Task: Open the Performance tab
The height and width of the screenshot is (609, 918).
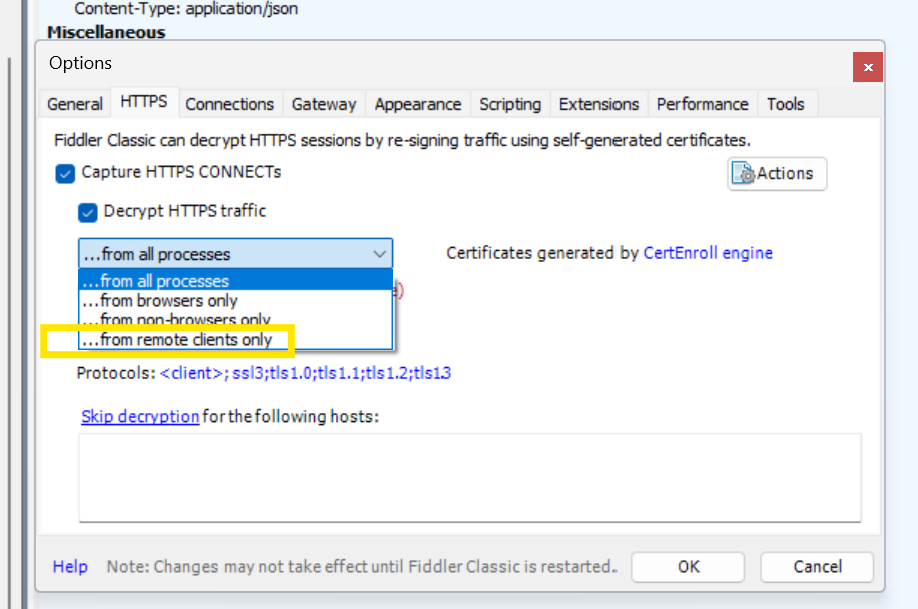Action: pyautogui.click(x=703, y=104)
